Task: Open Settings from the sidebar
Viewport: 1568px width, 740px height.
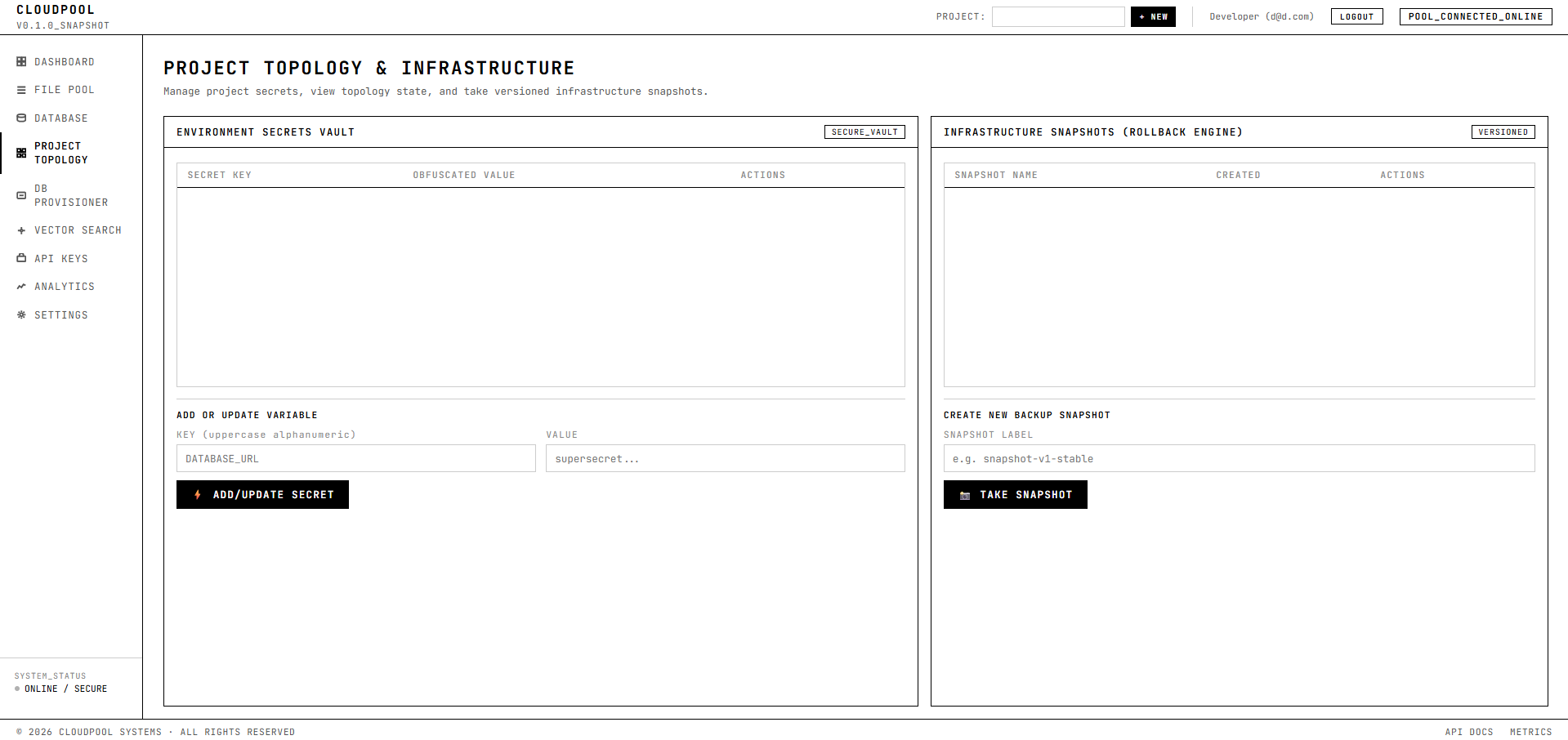Action: click(71, 315)
